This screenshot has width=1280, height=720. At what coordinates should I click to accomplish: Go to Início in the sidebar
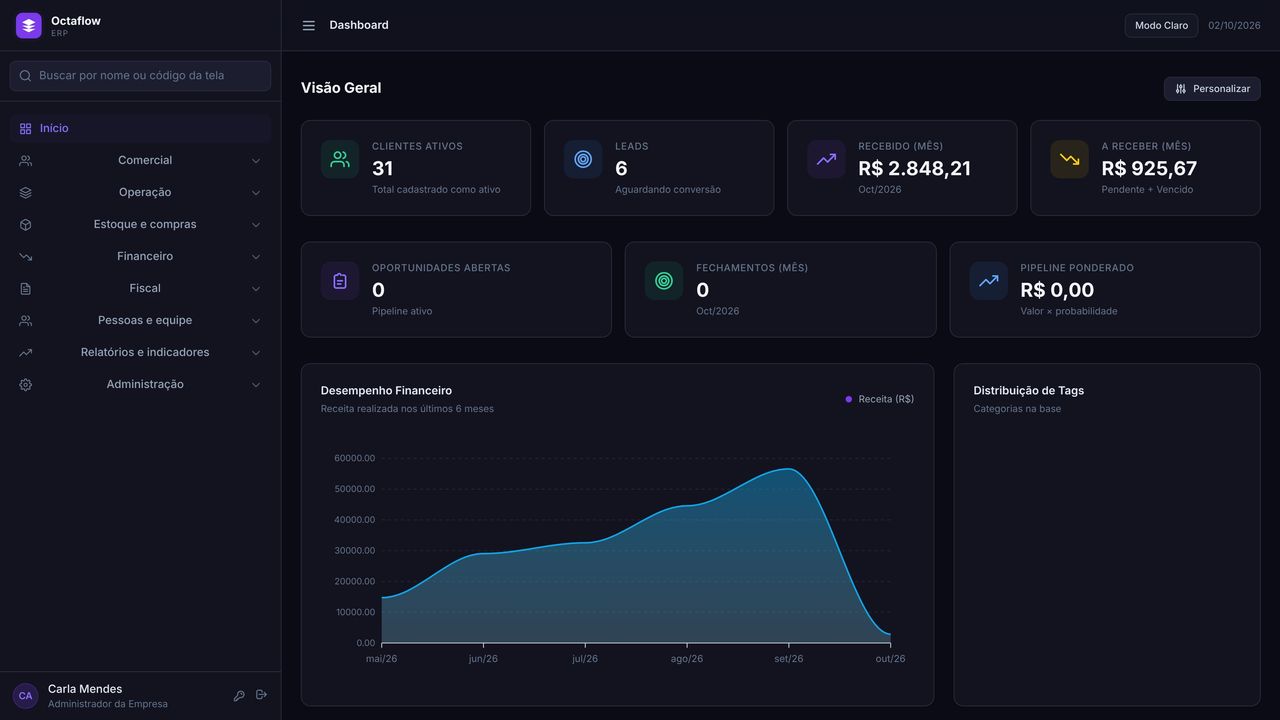(x=140, y=129)
